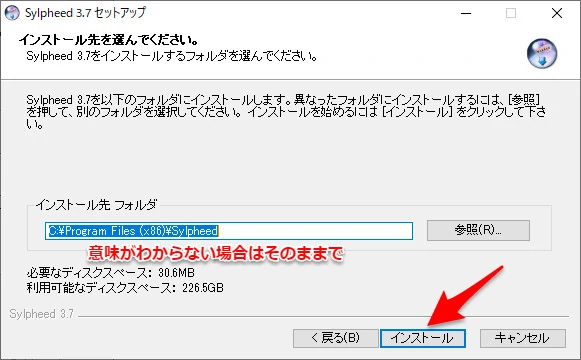Click the Sylpheed installer disc icon in the header

[542, 53]
